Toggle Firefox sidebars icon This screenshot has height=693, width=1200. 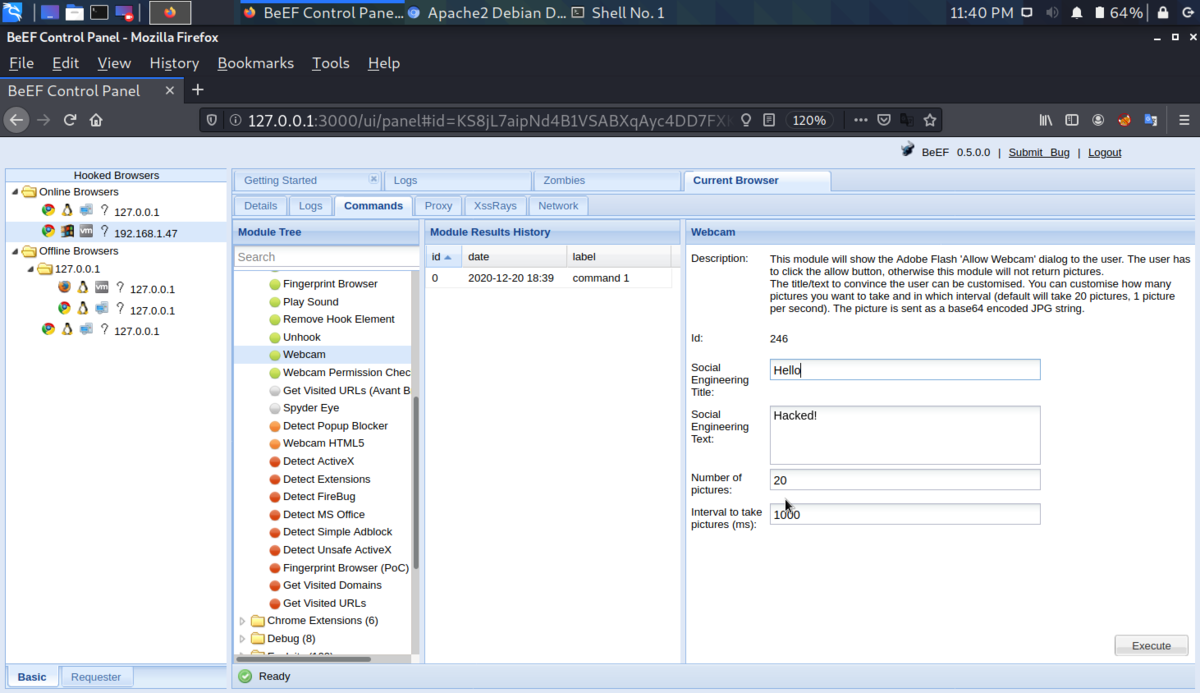pyautogui.click(x=1072, y=120)
